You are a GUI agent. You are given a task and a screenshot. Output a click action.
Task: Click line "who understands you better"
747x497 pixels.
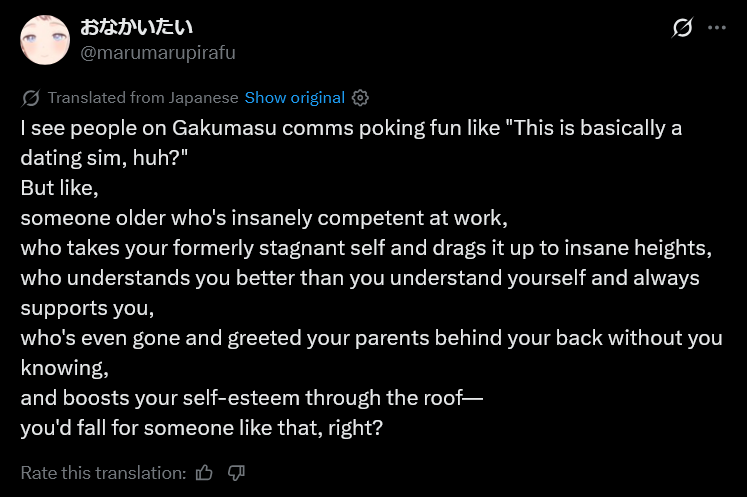[x=360, y=293]
